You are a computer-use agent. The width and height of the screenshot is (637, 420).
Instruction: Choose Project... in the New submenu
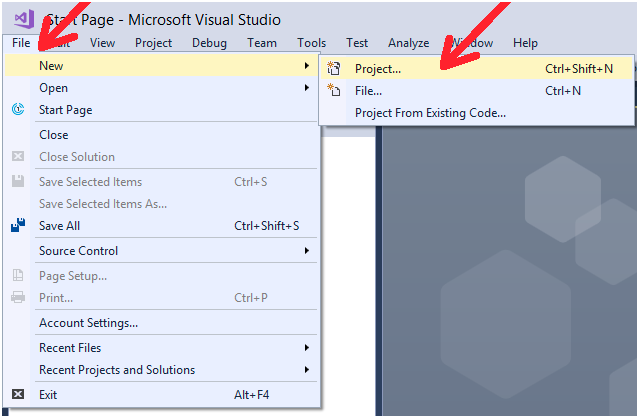(x=477, y=69)
